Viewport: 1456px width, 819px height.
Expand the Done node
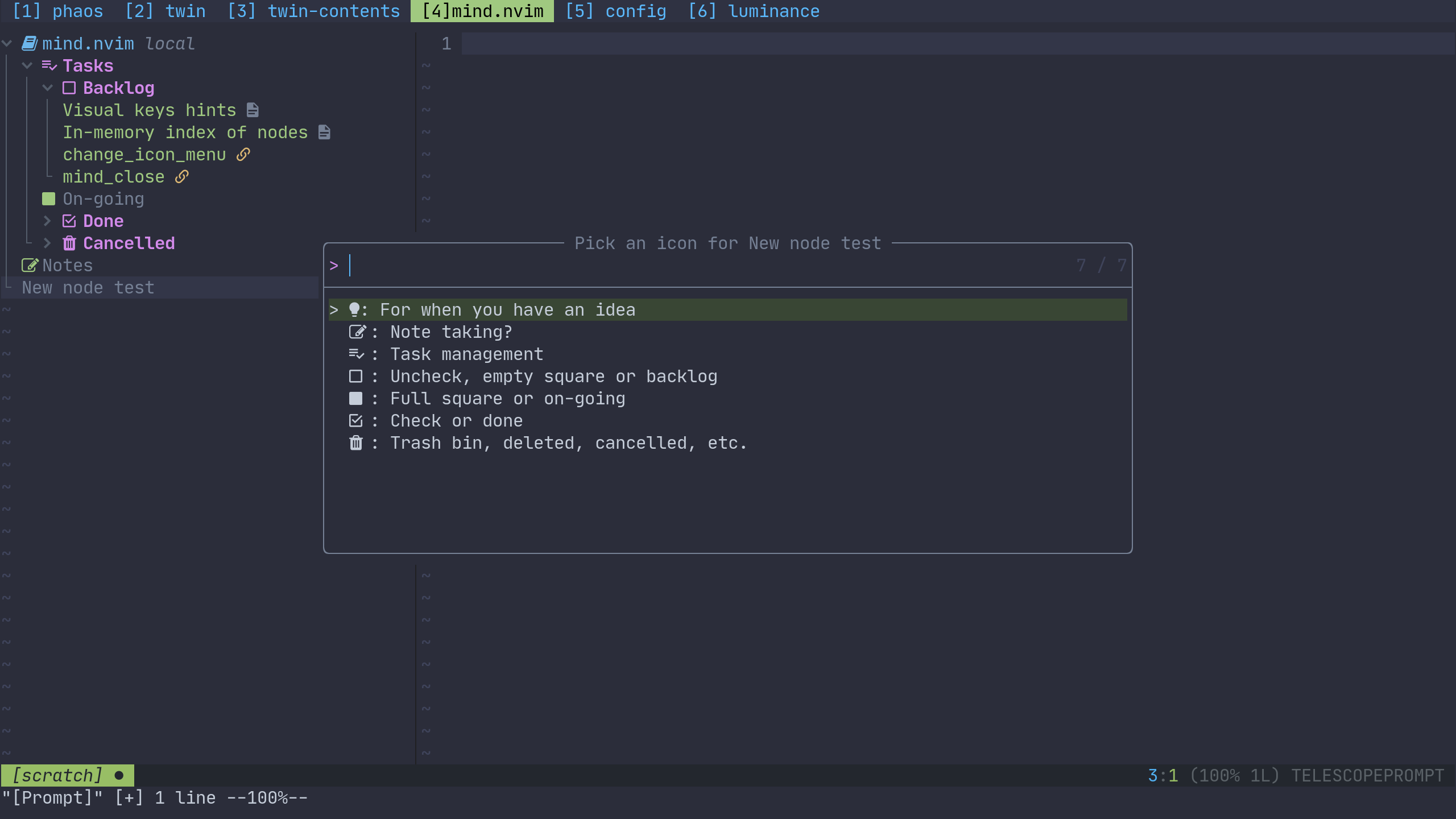click(48, 221)
